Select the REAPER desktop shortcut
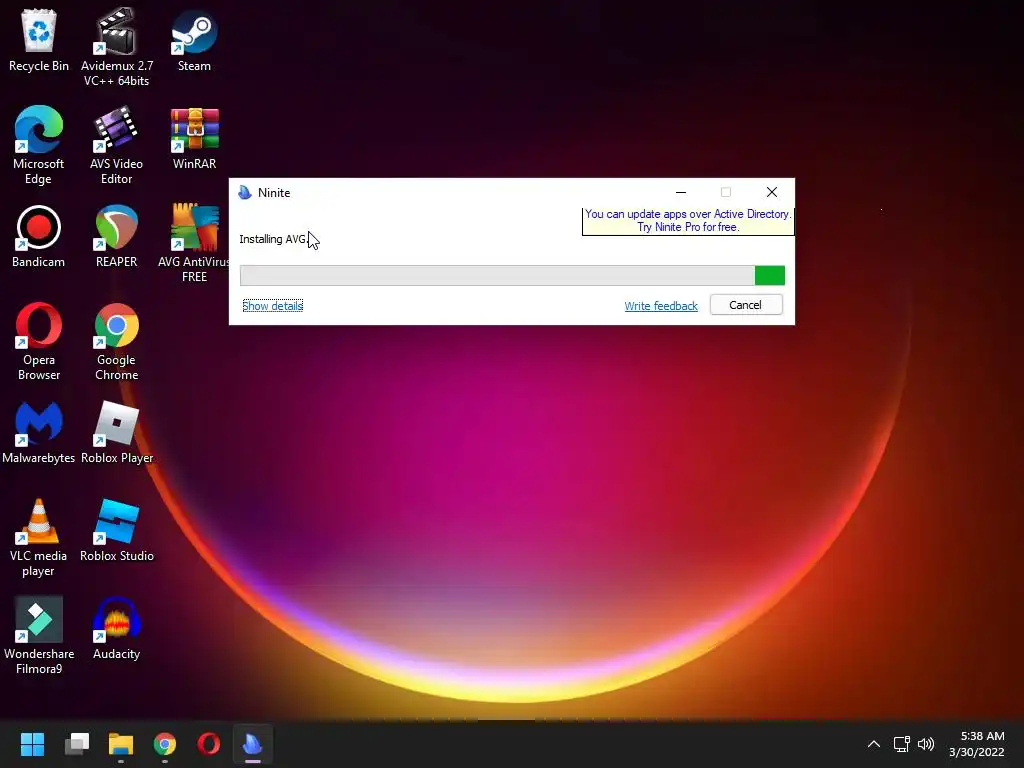 pyautogui.click(x=116, y=236)
